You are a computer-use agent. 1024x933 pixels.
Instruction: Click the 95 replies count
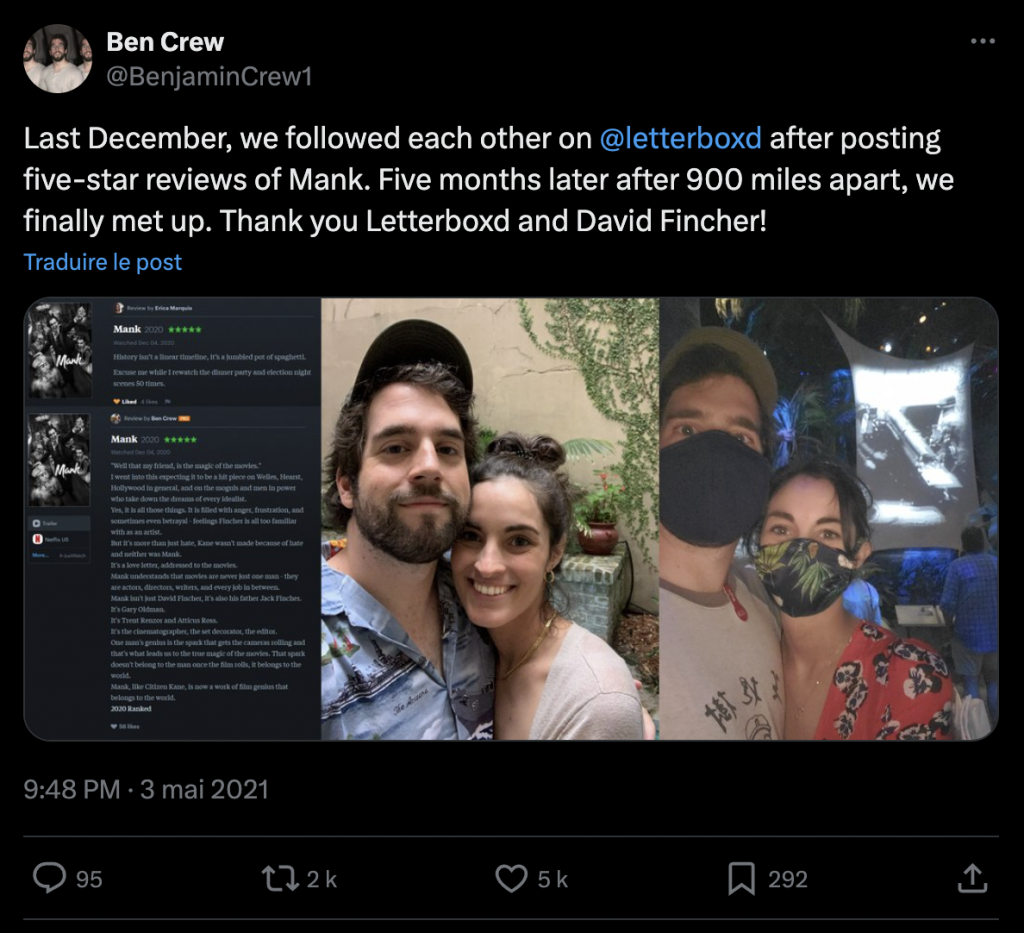tap(89, 880)
